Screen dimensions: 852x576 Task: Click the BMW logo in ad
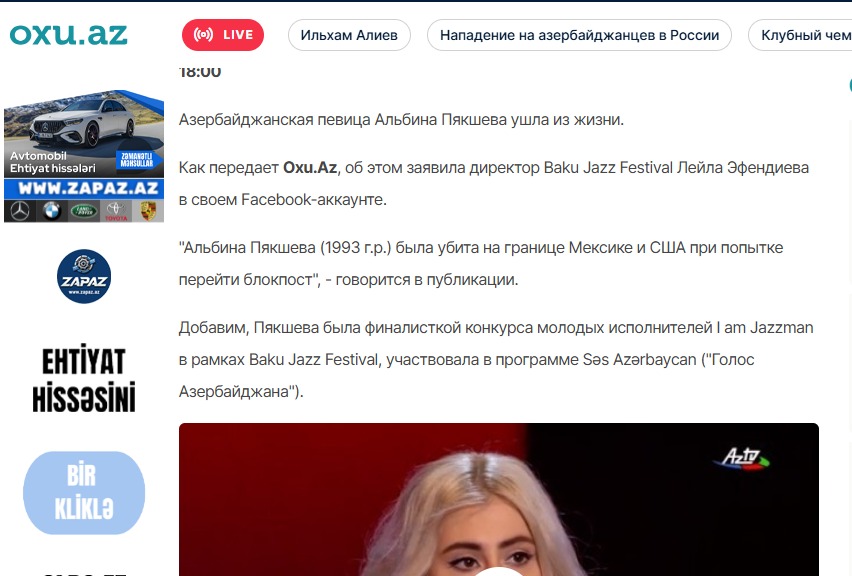52,211
